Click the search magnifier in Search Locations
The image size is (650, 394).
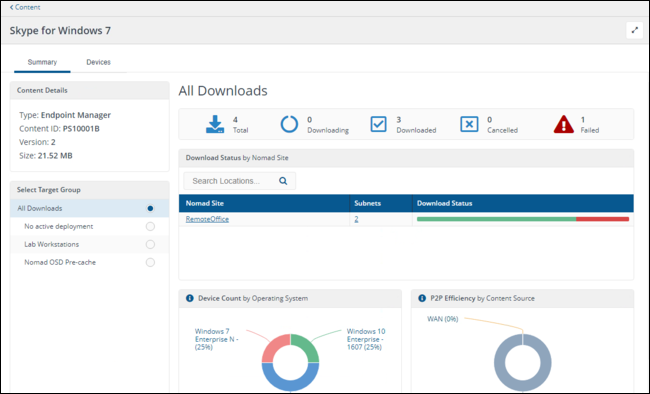click(283, 181)
